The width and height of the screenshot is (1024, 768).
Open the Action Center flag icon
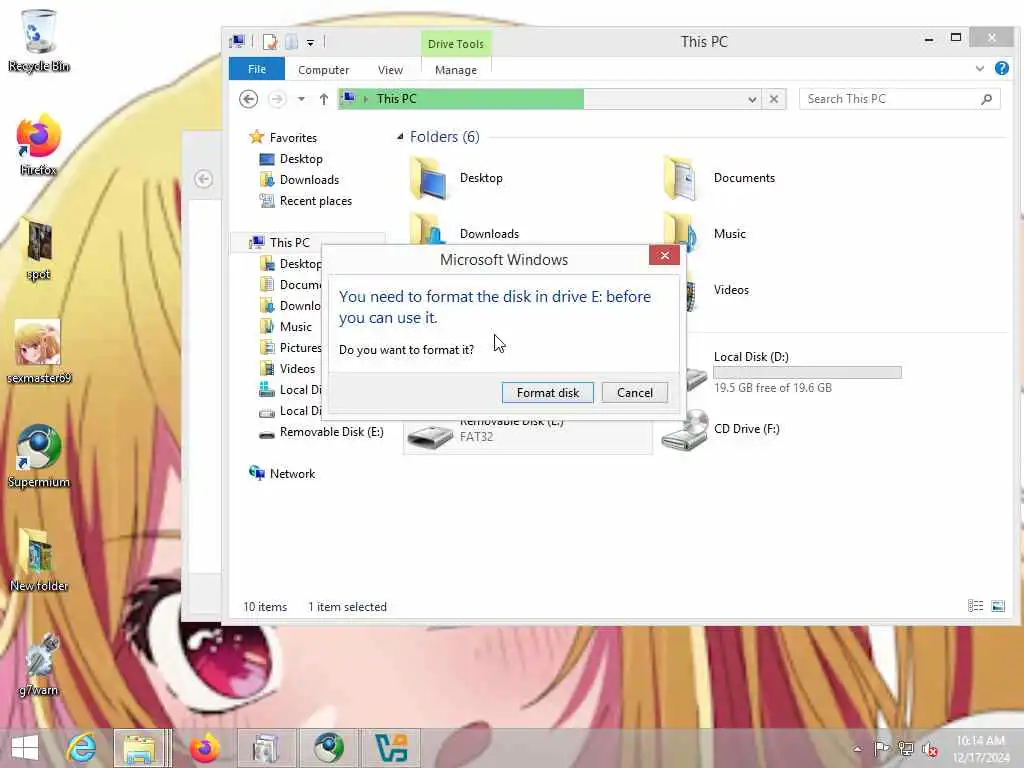881,748
